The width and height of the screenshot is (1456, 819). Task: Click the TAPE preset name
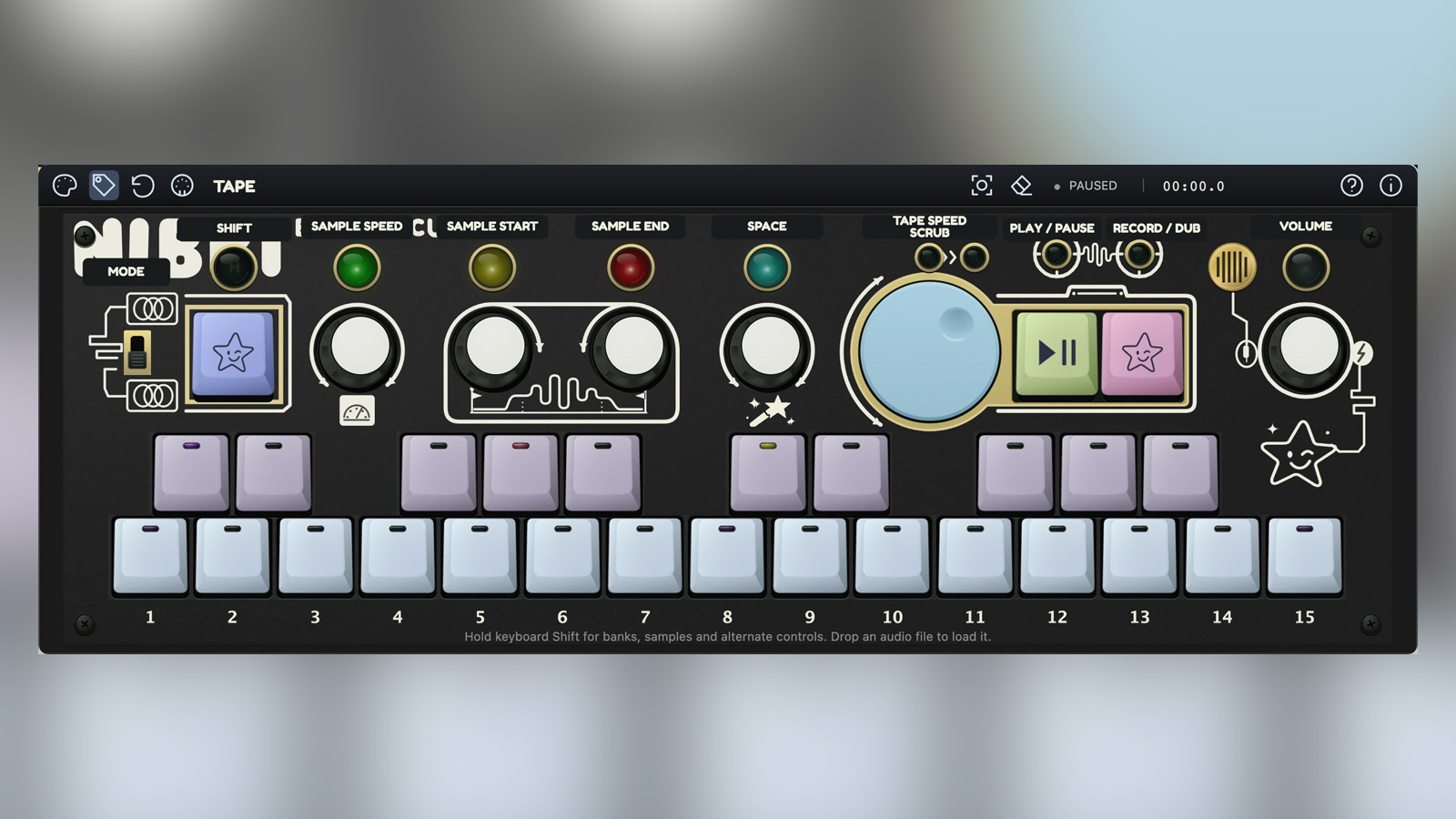point(234,186)
